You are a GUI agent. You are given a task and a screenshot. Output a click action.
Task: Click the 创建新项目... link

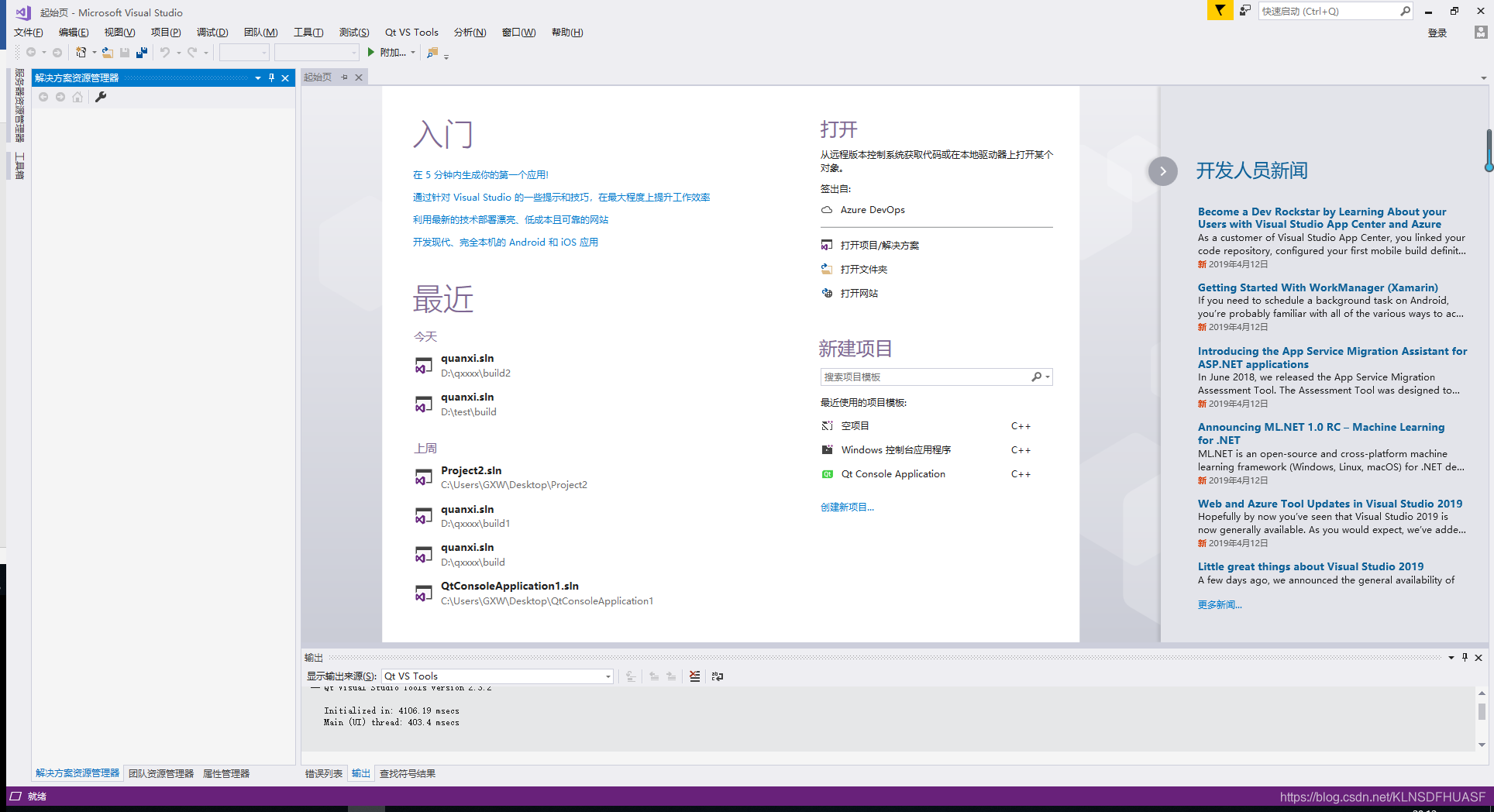point(847,507)
